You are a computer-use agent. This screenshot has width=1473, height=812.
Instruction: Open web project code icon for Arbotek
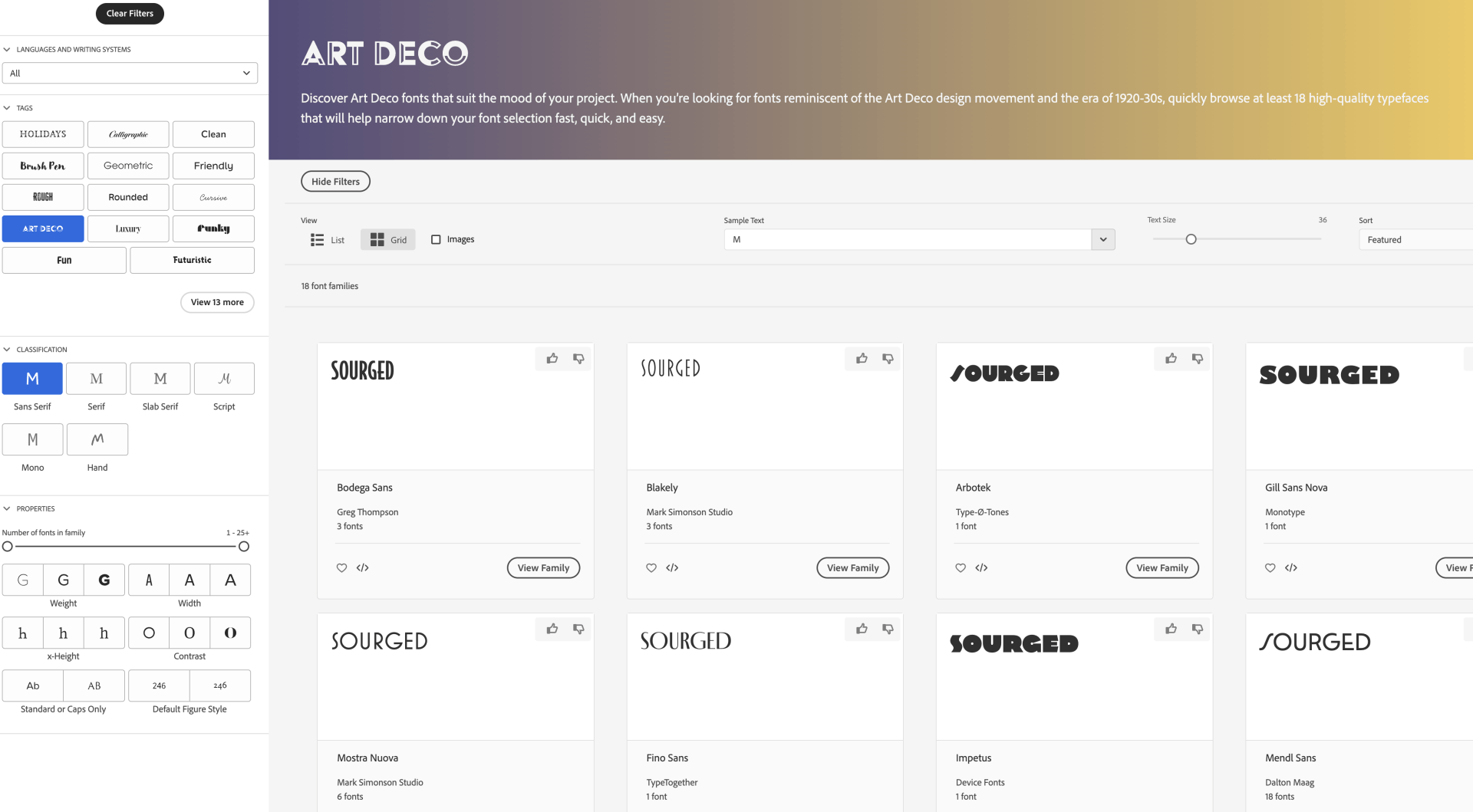point(981,568)
